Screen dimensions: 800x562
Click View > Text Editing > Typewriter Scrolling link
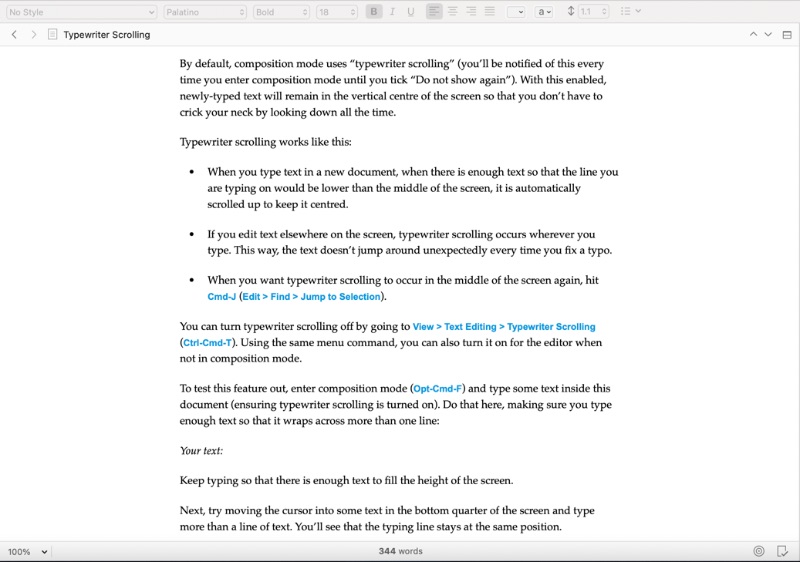(504, 327)
